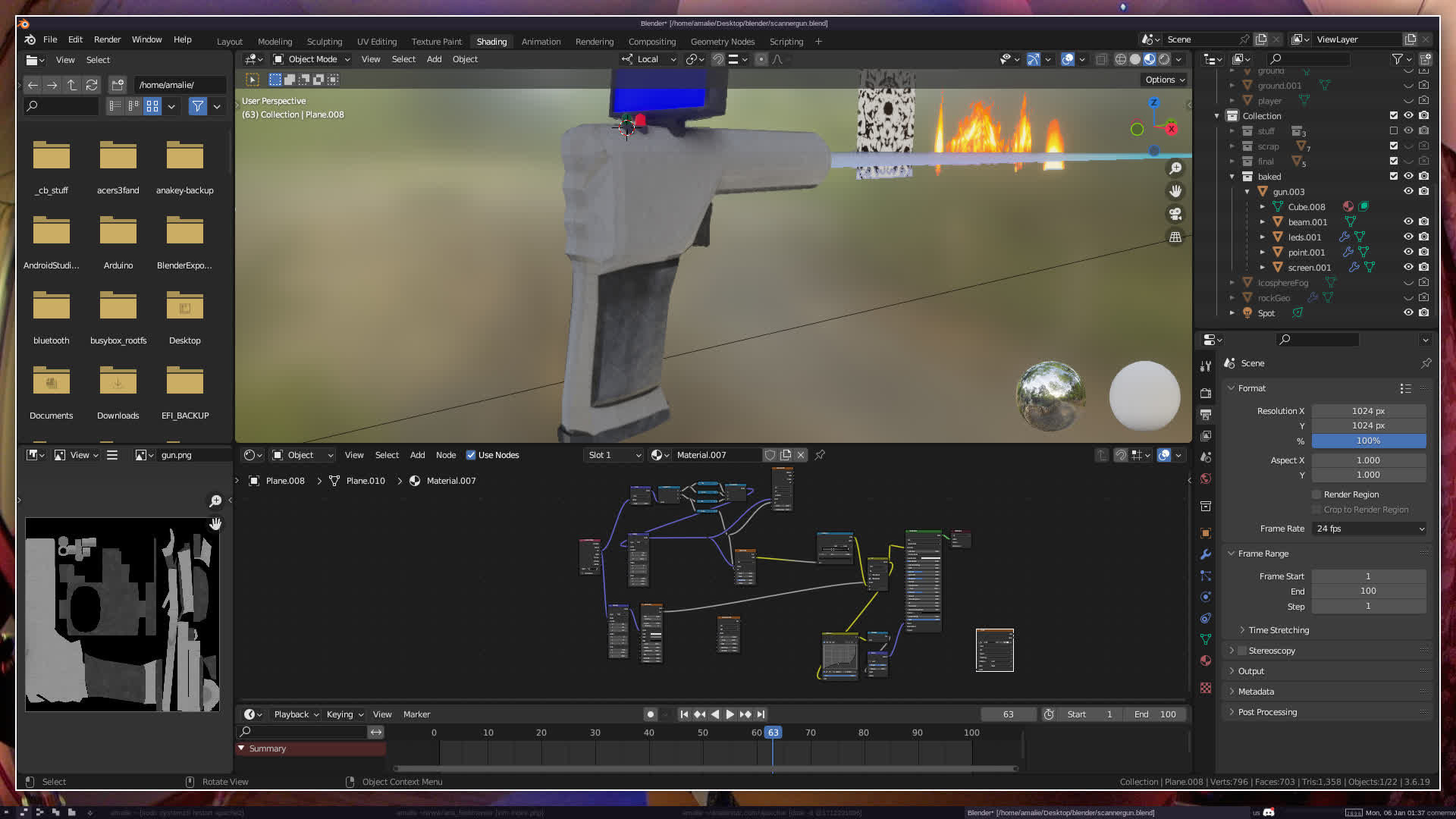Viewport: 1456px width, 819px height.
Task: Pin the Material.007 node tree
Action: 820,455
